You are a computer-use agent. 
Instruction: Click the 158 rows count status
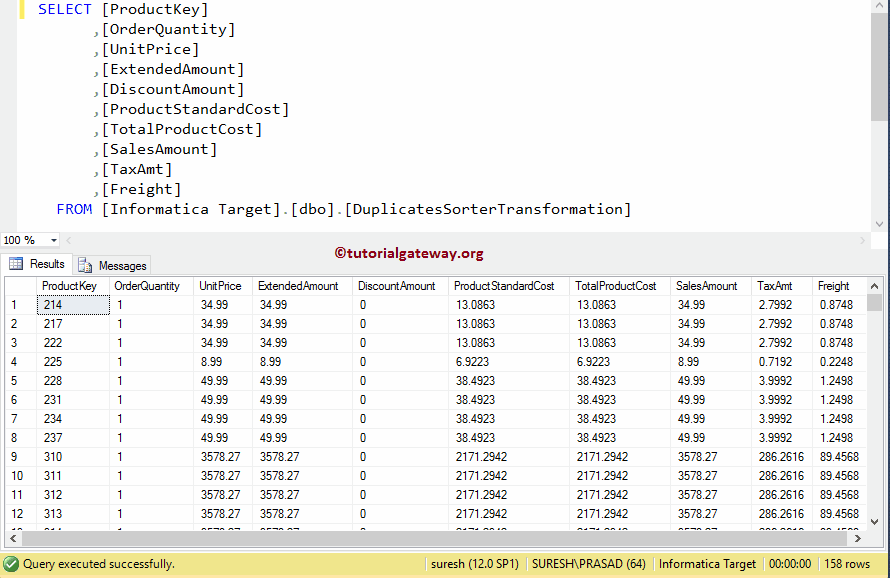click(x=847, y=564)
